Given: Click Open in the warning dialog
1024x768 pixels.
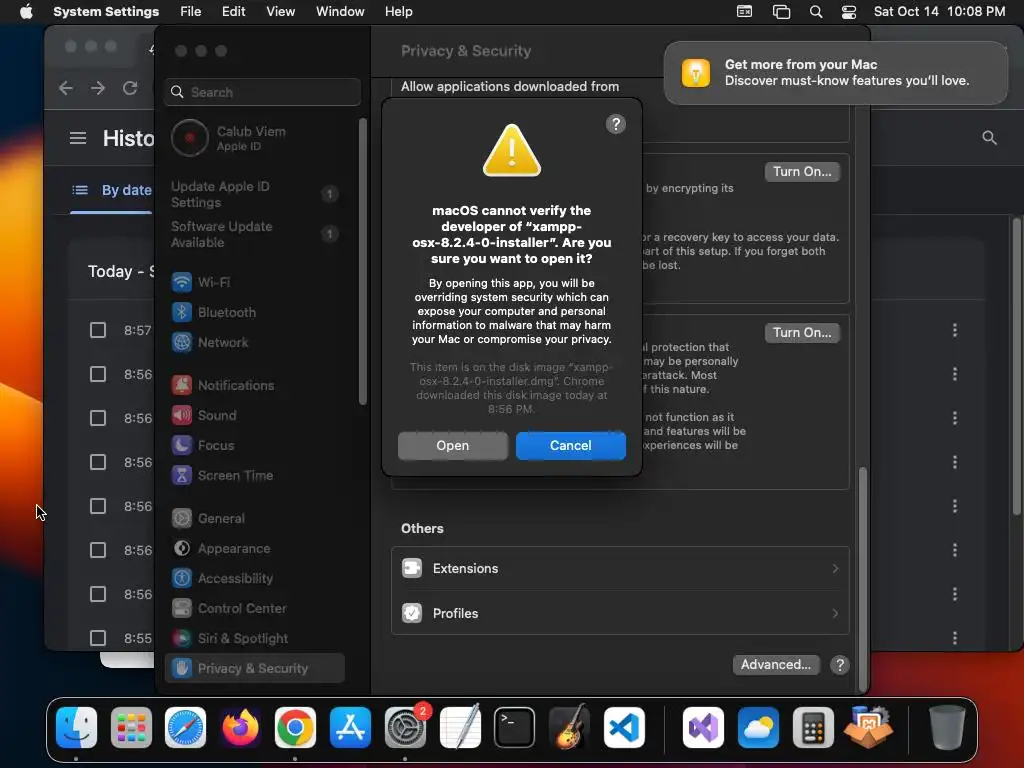Looking at the screenshot, I should [453, 445].
